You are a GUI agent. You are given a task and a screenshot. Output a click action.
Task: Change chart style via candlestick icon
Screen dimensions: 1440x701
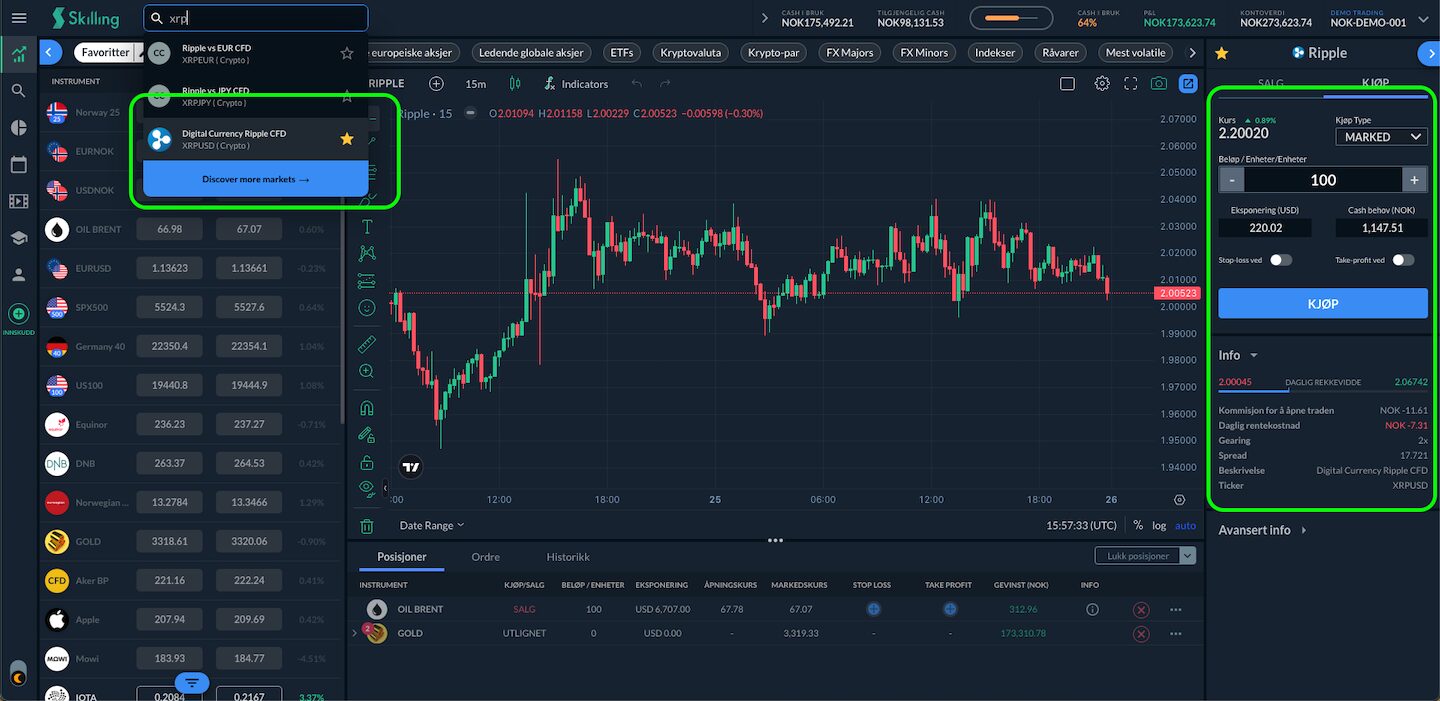(x=515, y=84)
